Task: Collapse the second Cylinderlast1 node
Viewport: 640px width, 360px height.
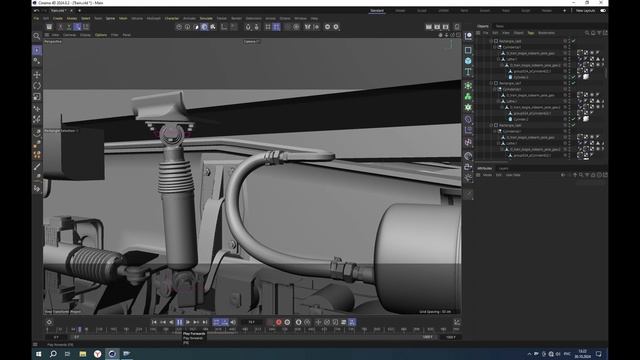Action: pos(495,89)
